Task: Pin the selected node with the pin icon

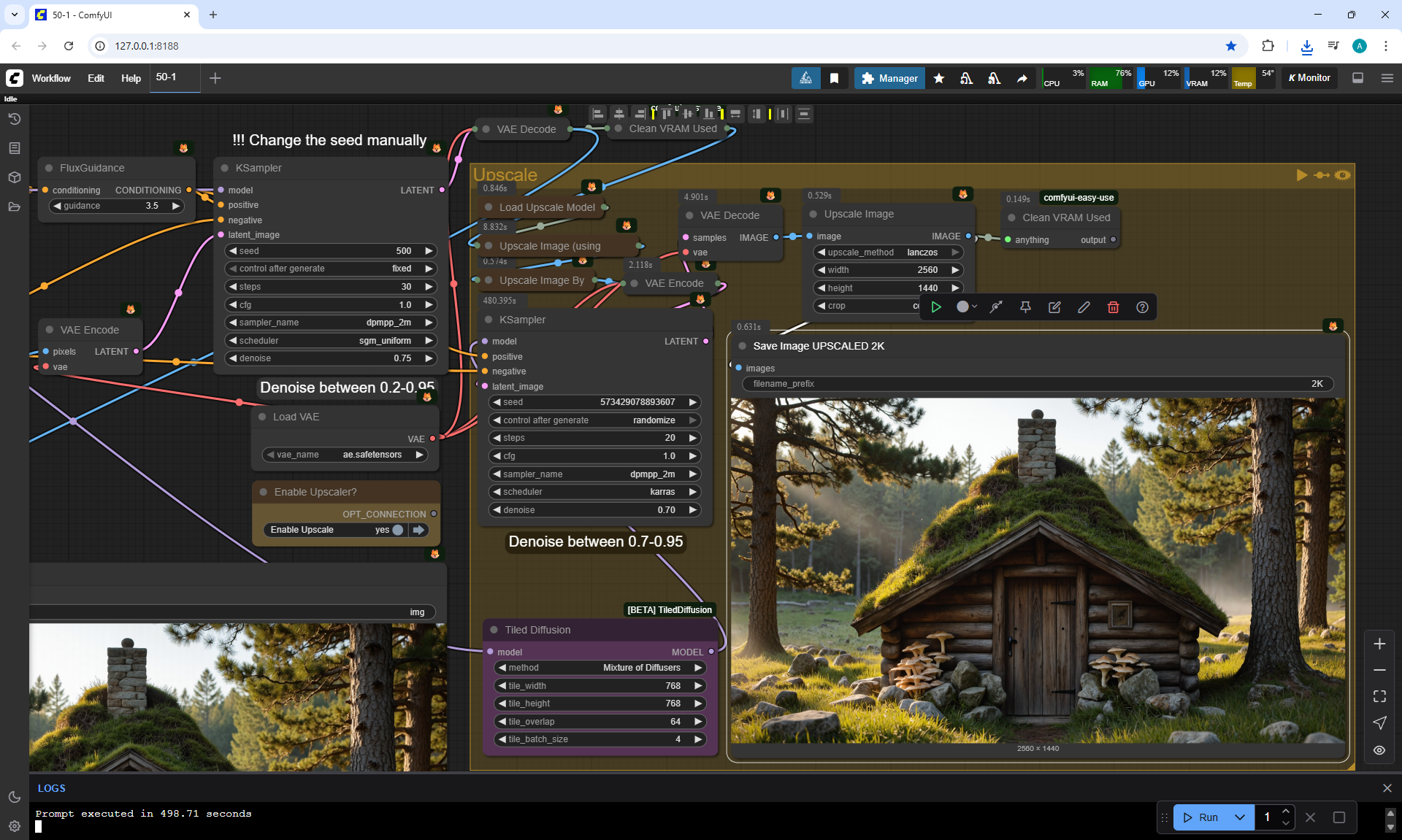Action: pyautogui.click(x=1025, y=307)
